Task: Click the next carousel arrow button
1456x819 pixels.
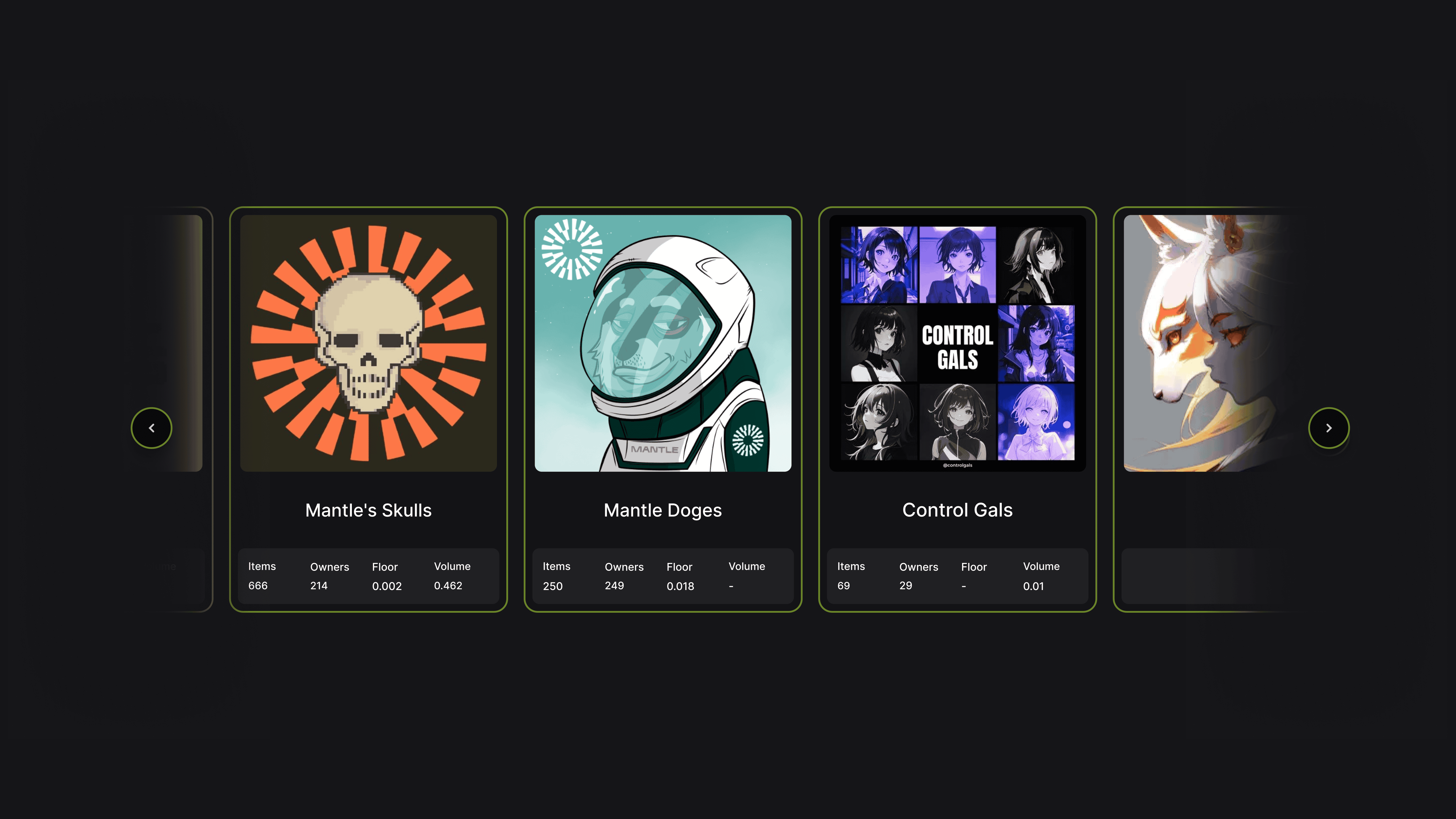Action: [x=1328, y=428]
